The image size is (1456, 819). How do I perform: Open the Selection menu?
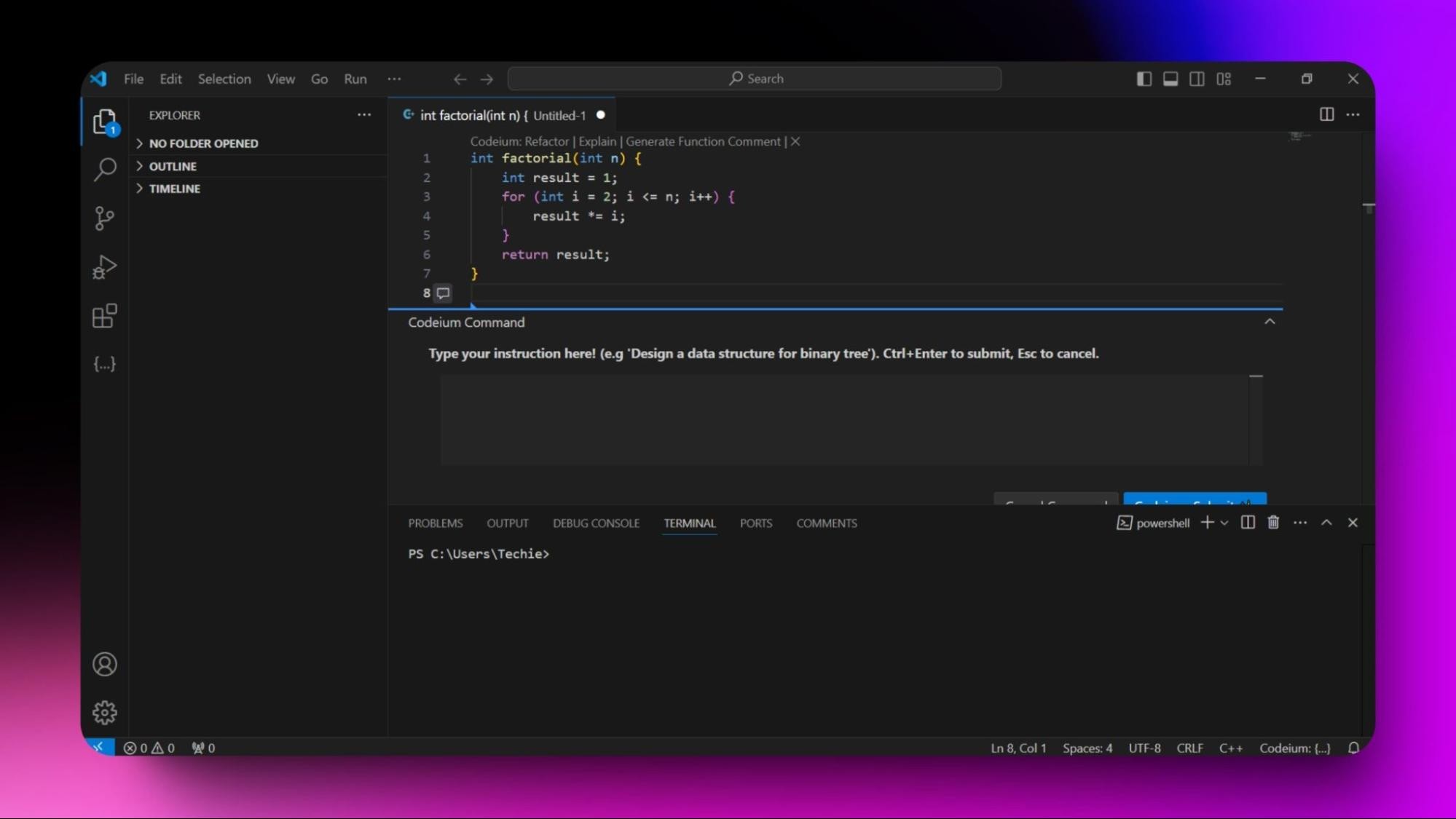click(224, 79)
